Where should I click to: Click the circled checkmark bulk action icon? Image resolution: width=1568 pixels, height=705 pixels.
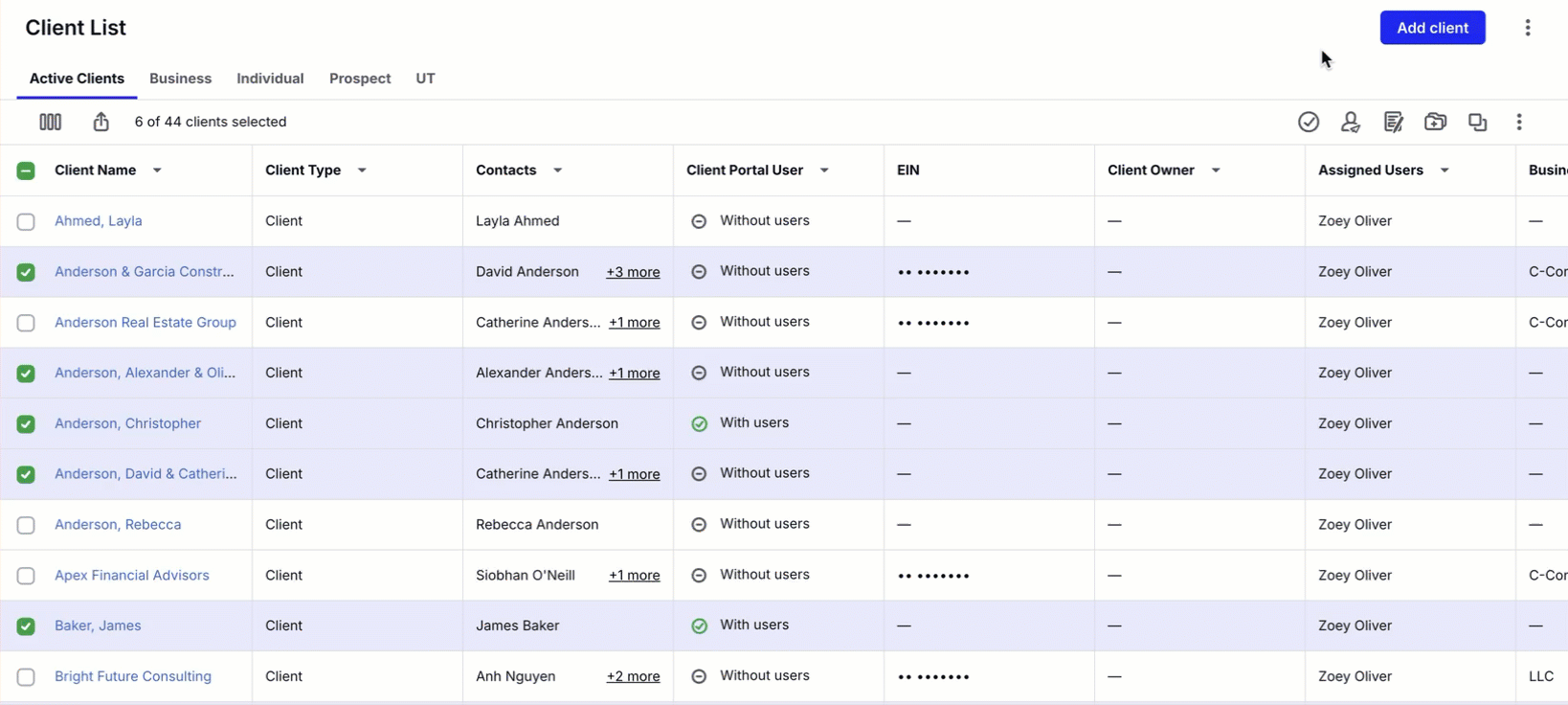pos(1308,122)
